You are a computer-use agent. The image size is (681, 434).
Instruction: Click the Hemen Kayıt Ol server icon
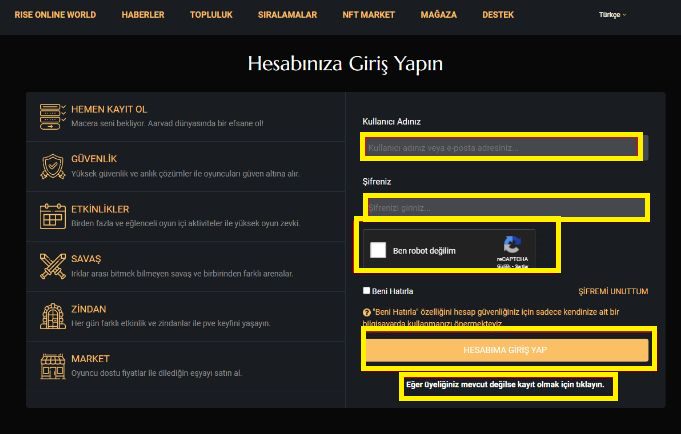pos(53,116)
